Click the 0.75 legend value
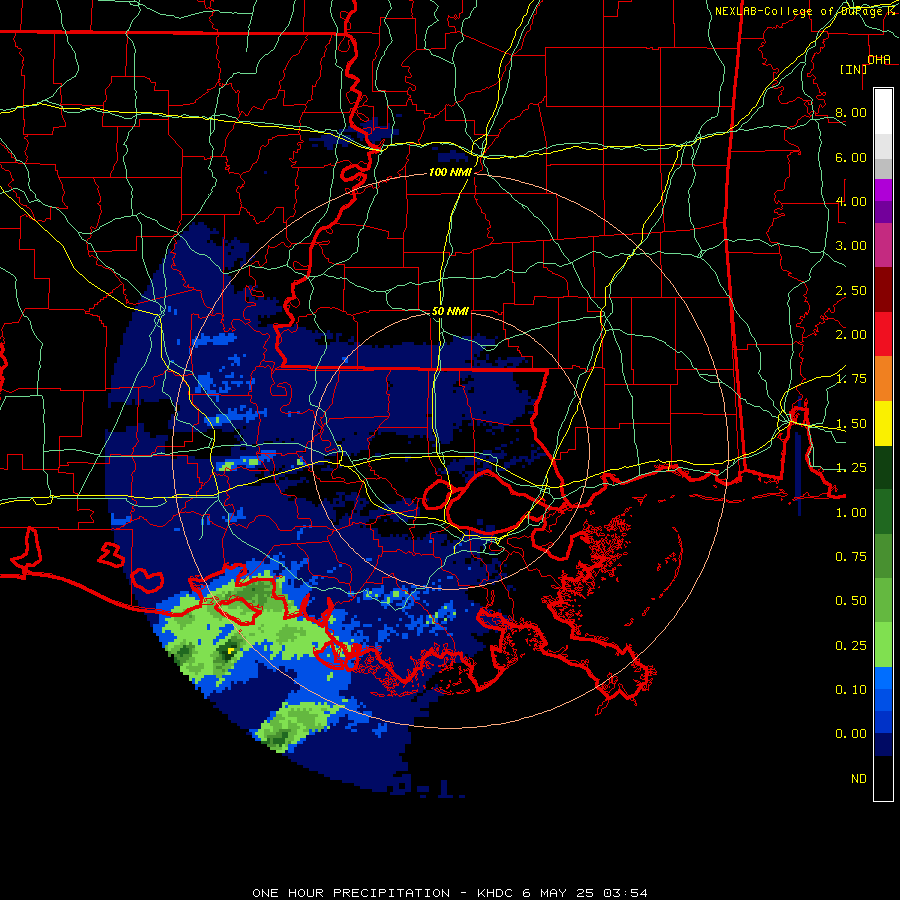This screenshot has height=900, width=900. 851,557
